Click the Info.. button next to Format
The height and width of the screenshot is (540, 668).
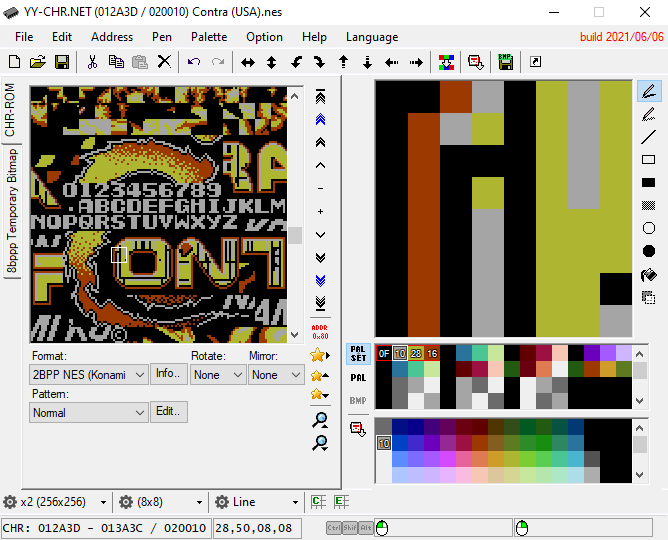[168, 373]
